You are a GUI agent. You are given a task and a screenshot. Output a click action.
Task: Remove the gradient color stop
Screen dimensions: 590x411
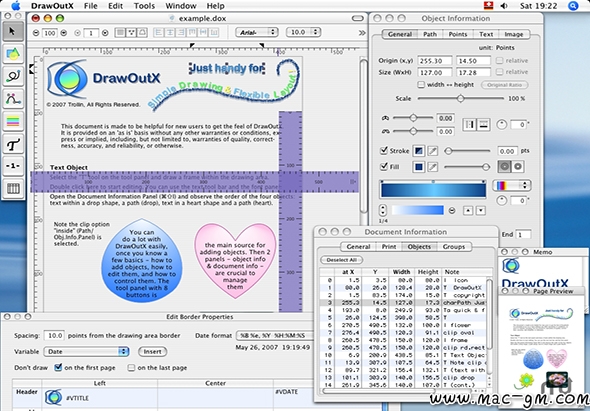pyautogui.click(x=452, y=211)
